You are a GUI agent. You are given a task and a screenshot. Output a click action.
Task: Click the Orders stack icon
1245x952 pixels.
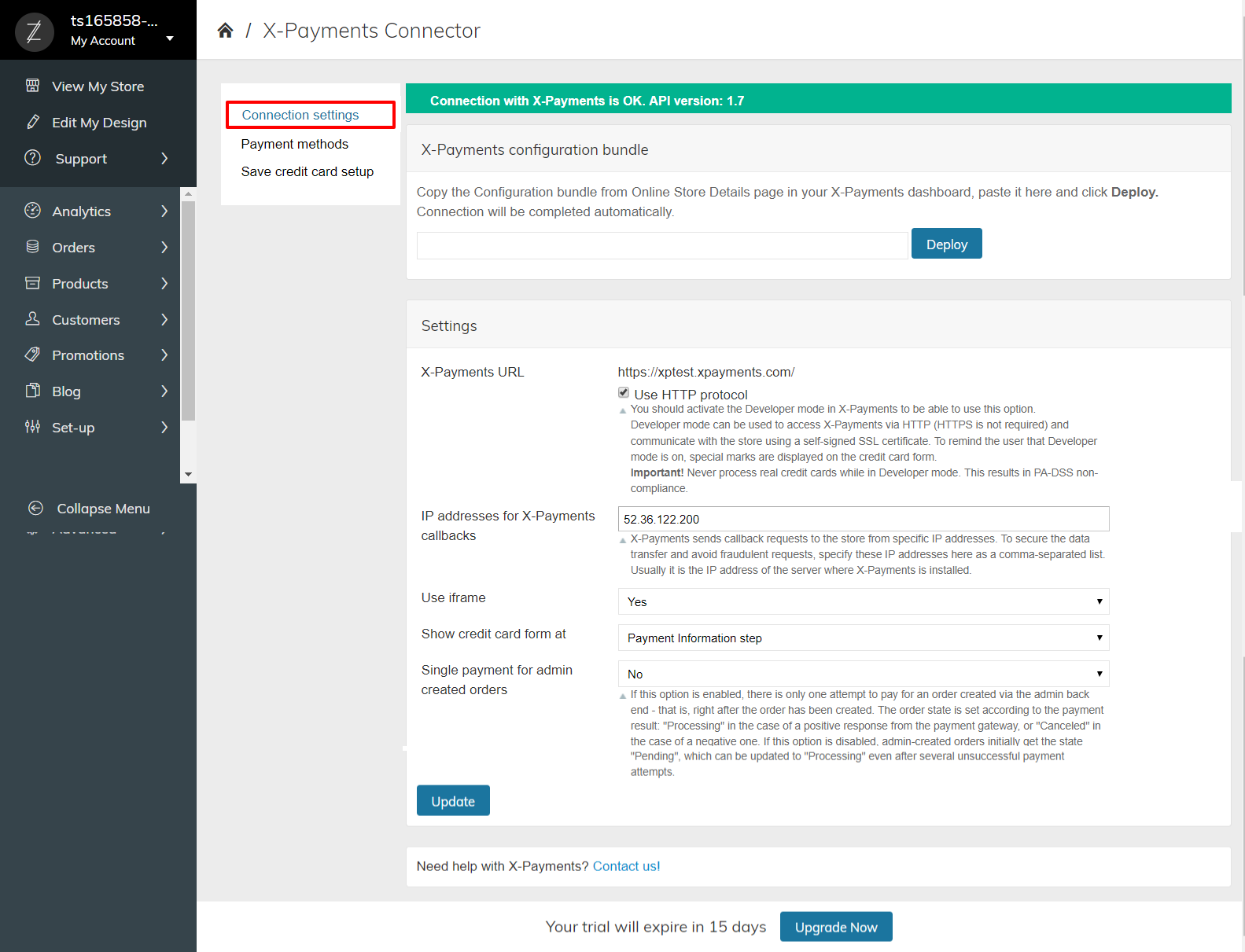point(32,247)
